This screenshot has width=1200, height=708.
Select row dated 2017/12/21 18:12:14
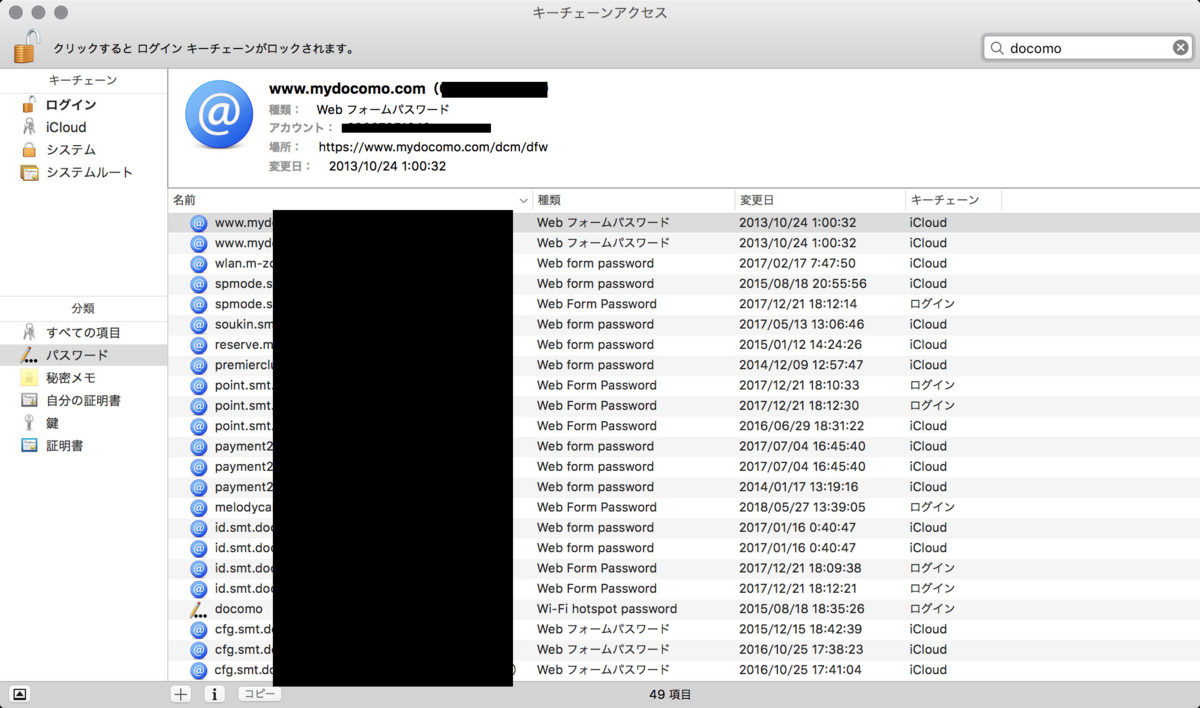pos(684,304)
